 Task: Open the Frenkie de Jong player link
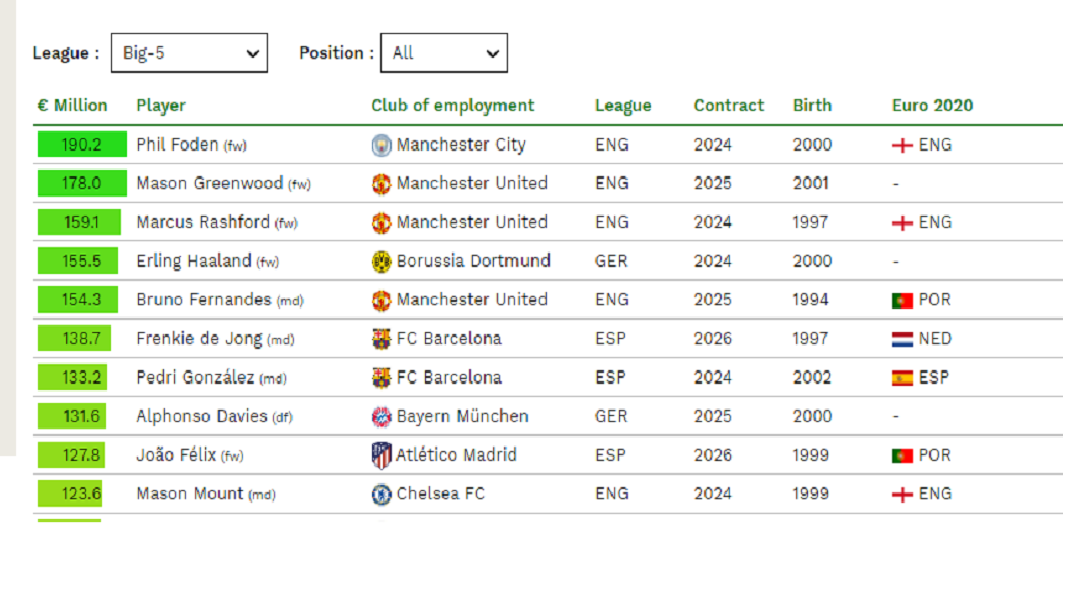[x=200, y=339]
